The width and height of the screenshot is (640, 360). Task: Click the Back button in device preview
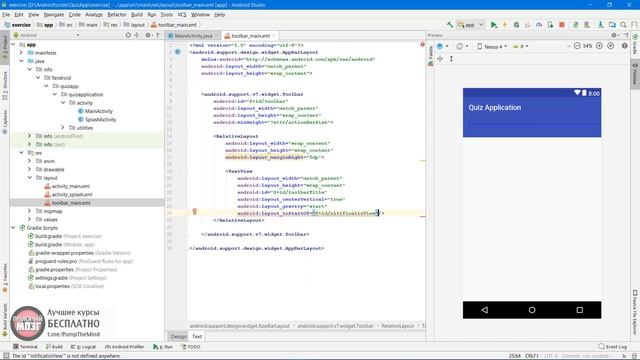point(484,310)
